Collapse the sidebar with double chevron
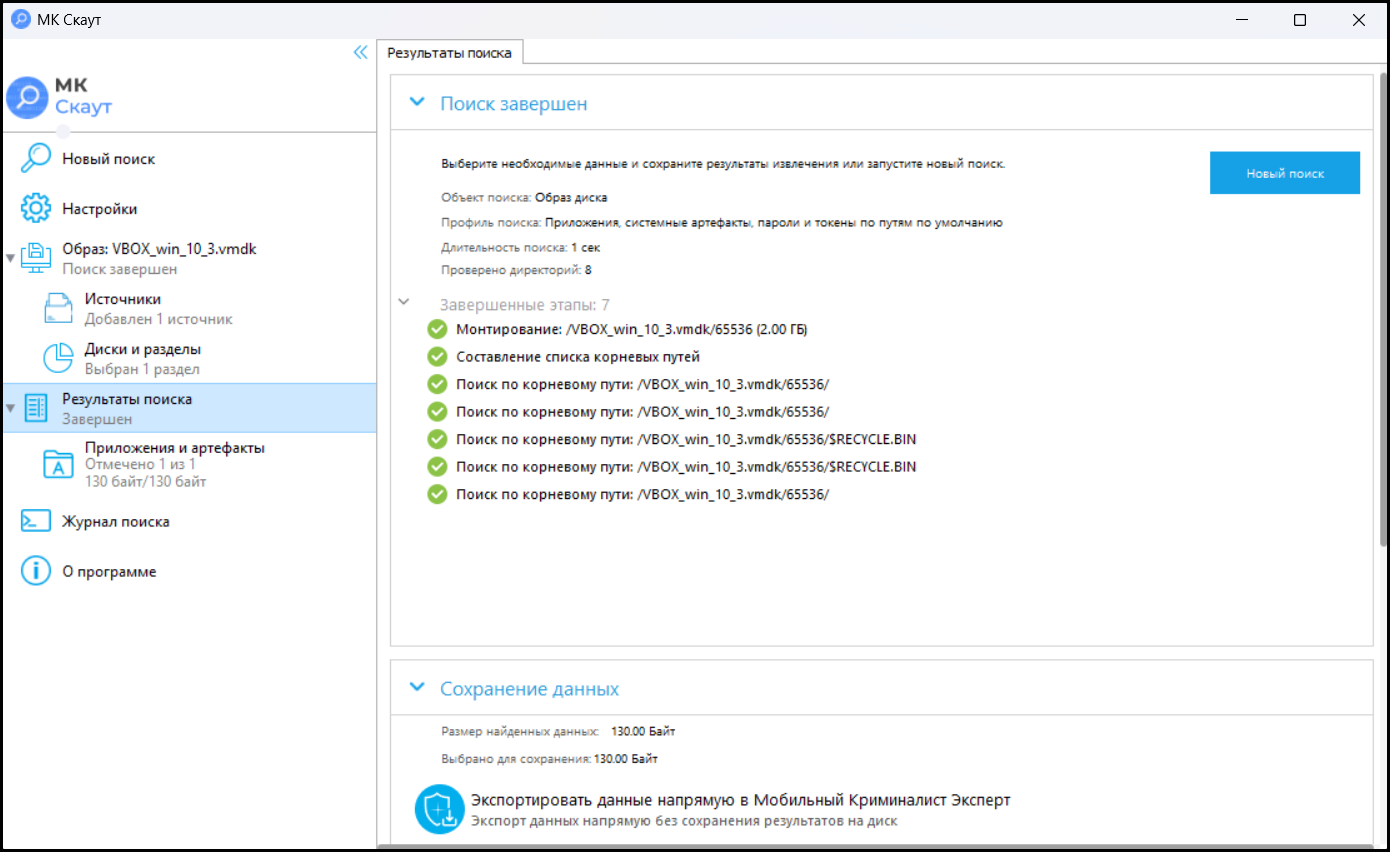Viewport: 1390px width, 852px height. (361, 53)
